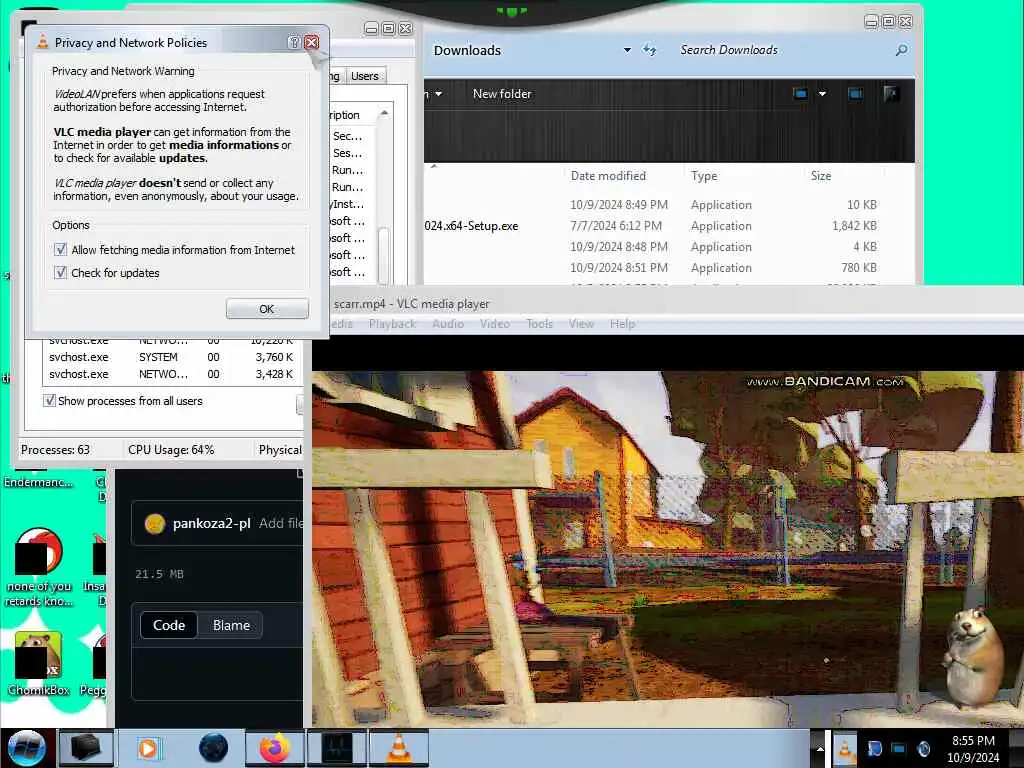
Task: Sort by Type column header
Action: click(x=704, y=176)
